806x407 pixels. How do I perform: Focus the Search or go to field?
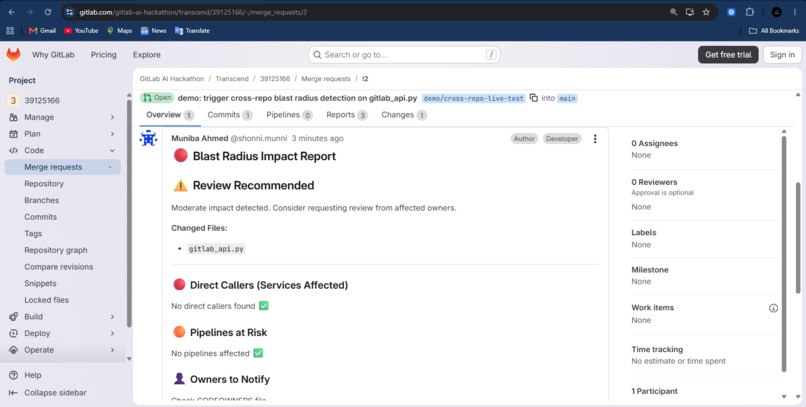[x=404, y=54]
